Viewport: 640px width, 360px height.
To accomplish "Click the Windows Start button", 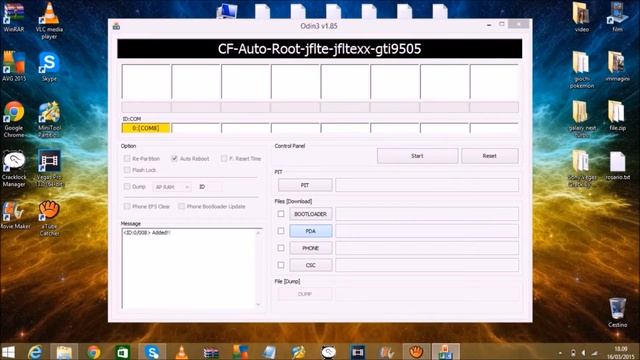I will coord(8,352).
